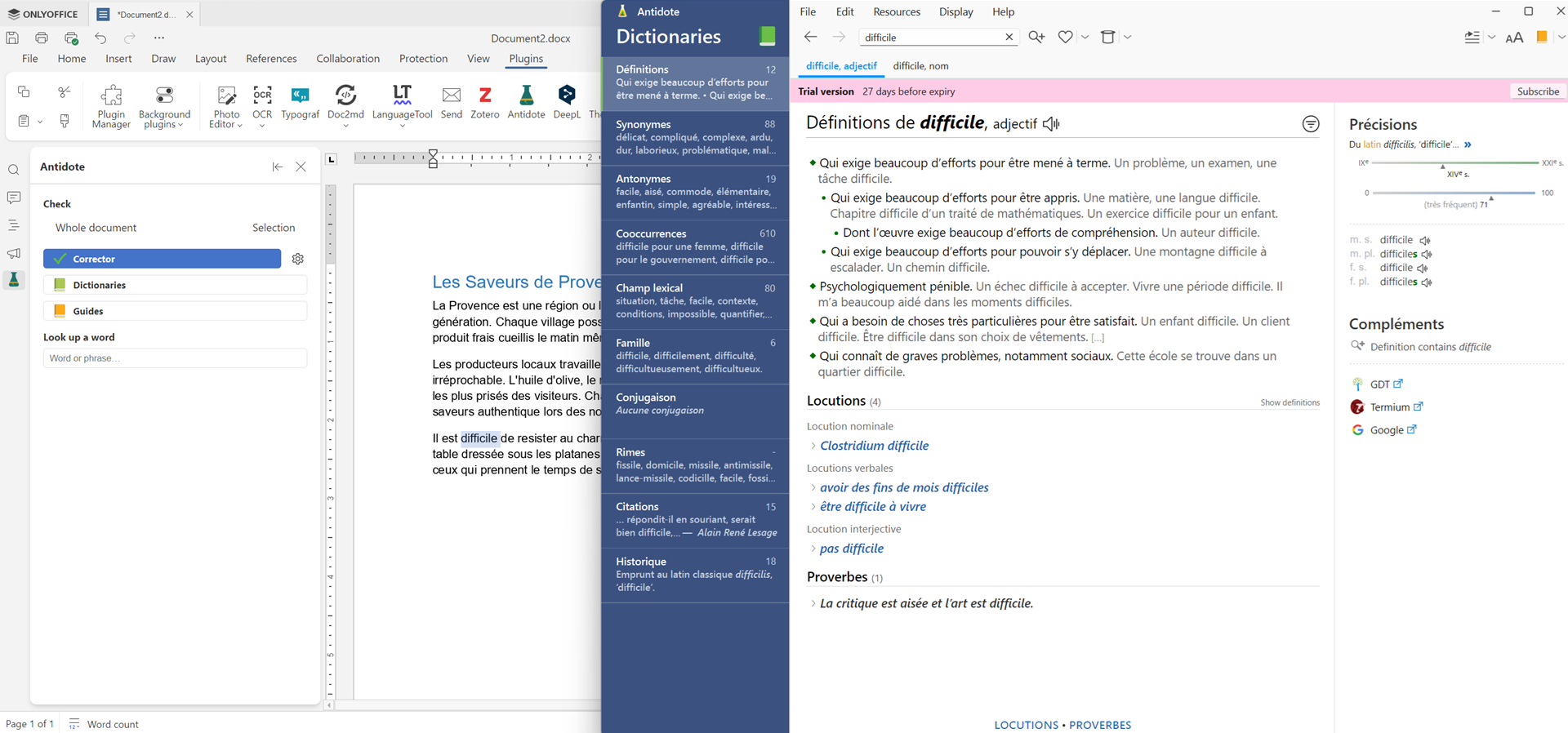The height and width of the screenshot is (733, 1568).
Task: Open the Zotero plugin
Action: click(x=485, y=104)
